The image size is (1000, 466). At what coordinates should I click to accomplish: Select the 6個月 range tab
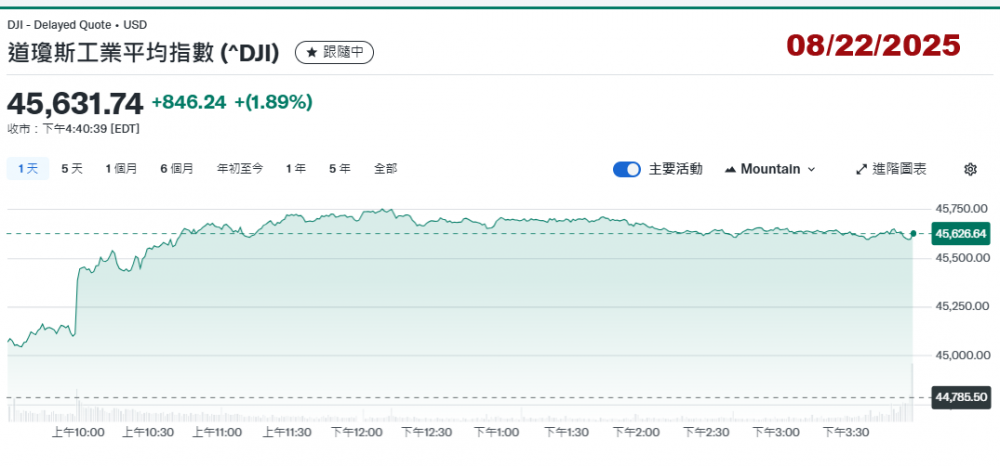[x=177, y=169]
